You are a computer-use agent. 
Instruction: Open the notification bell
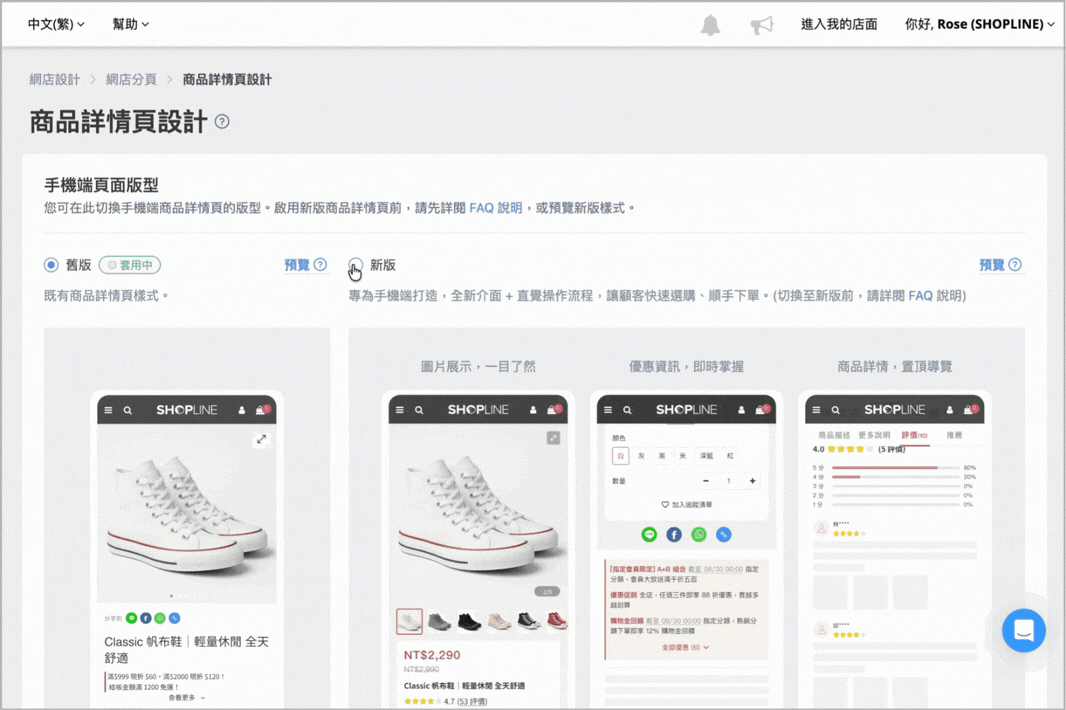(x=710, y=25)
